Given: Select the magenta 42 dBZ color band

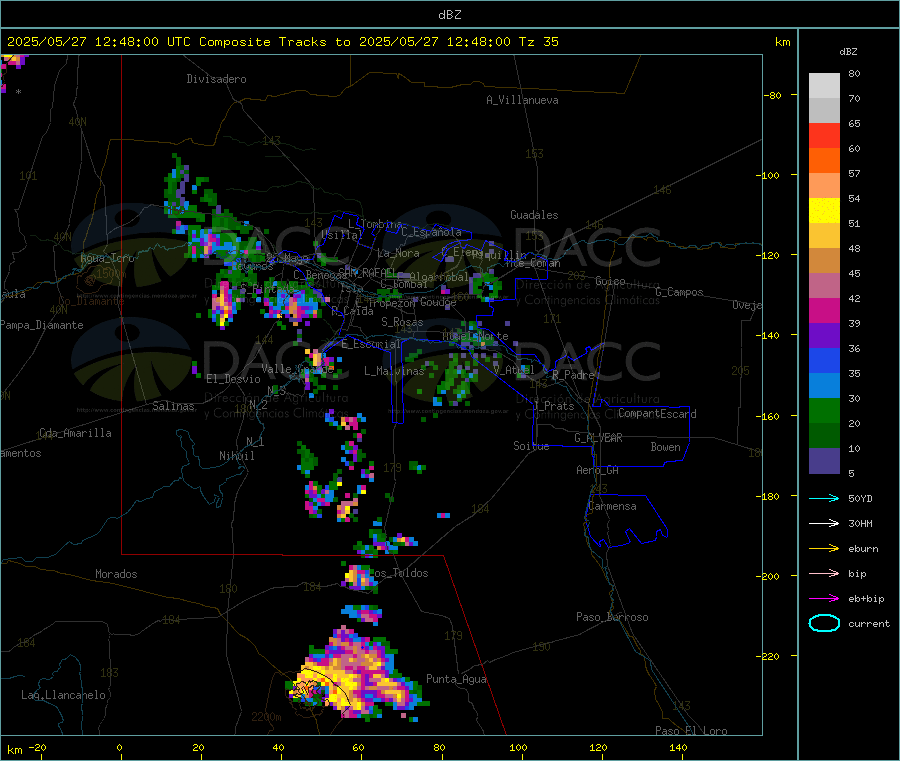Looking at the screenshot, I should pyautogui.click(x=824, y=310).
